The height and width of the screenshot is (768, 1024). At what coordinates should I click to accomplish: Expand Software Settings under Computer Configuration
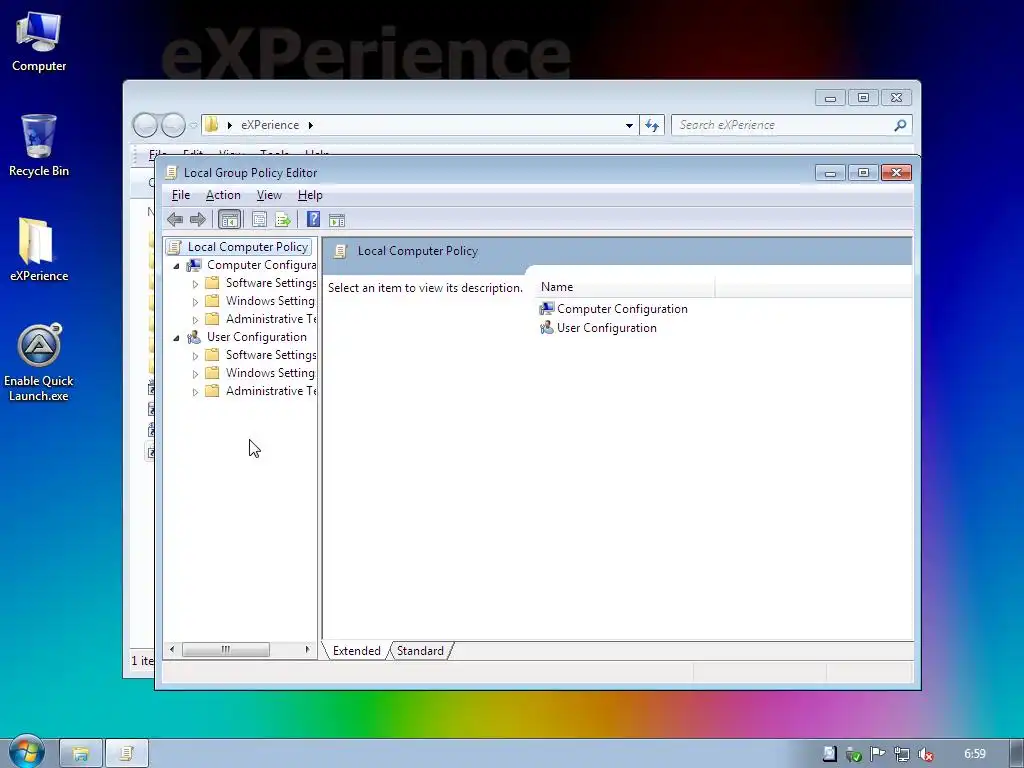(195, 284)
